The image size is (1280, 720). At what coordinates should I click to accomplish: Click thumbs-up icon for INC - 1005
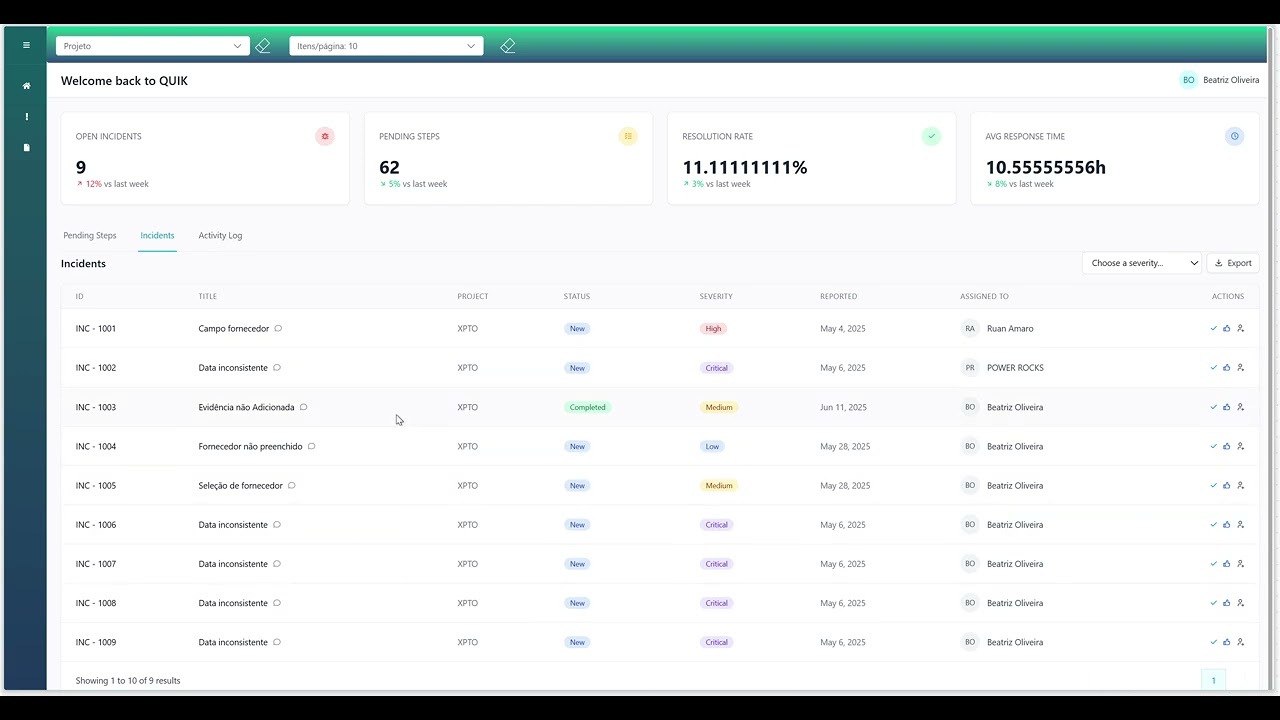tap(1227, 485)
